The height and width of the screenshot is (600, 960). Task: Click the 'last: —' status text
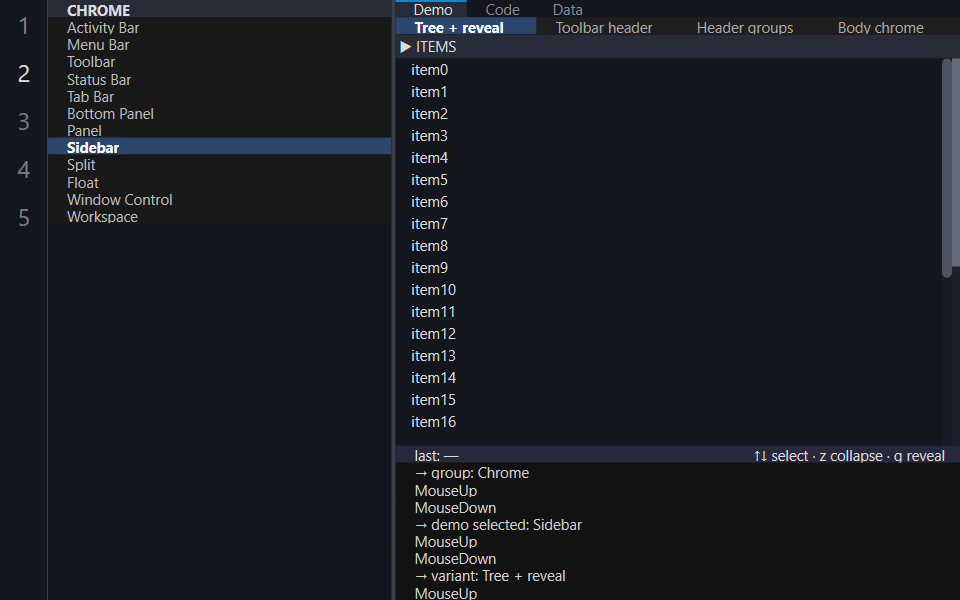coord(436,456)
